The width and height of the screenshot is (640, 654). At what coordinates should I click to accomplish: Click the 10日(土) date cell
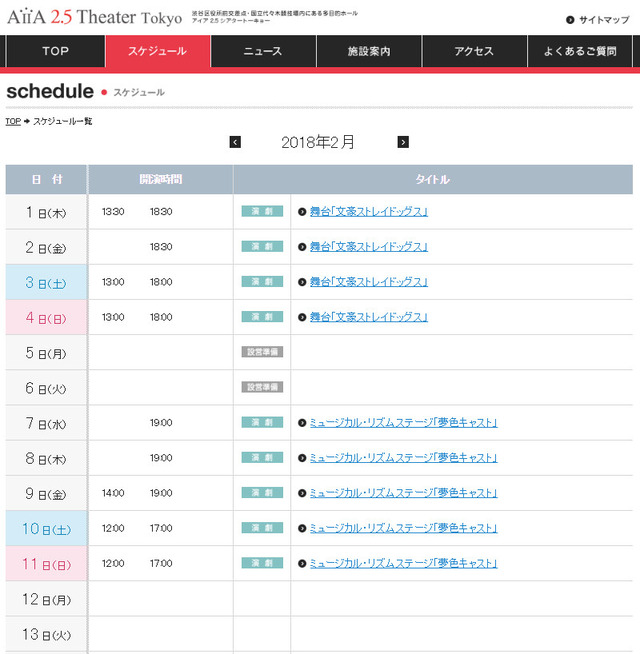pos(46,528)
